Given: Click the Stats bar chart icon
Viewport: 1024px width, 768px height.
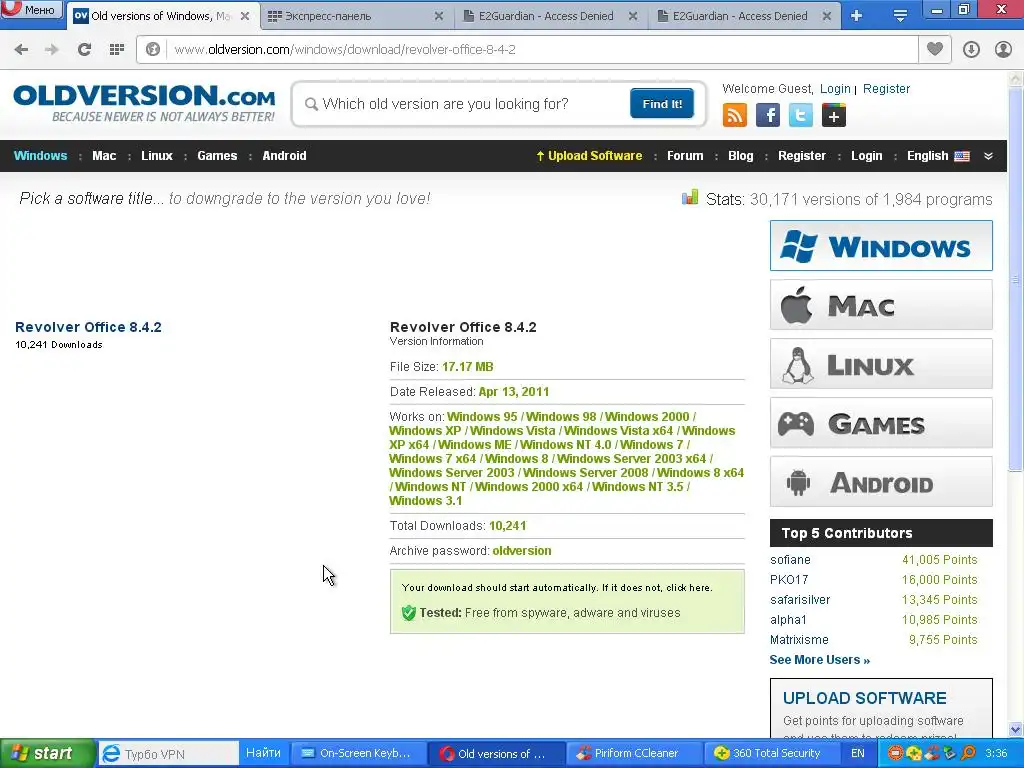Looking at the screenshot, I should coord(690,197).
